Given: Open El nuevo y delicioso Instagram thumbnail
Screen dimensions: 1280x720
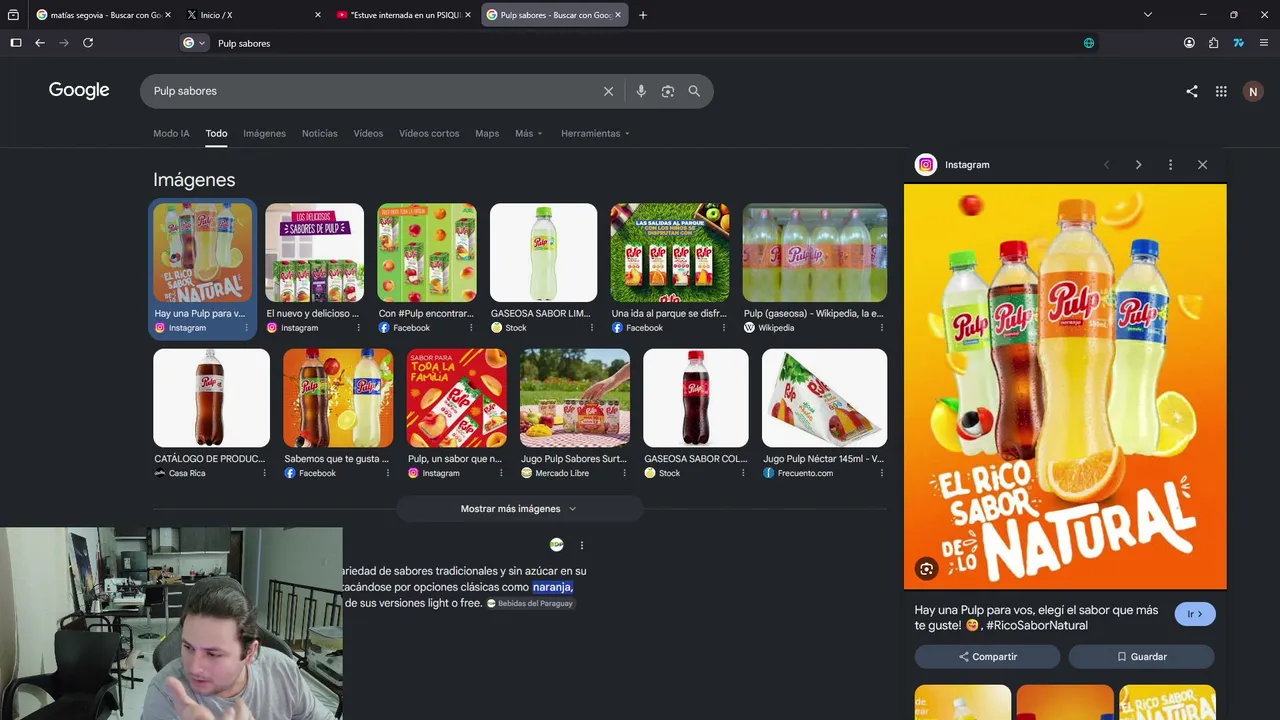Looking at the screenshot, I should point(314,253).
